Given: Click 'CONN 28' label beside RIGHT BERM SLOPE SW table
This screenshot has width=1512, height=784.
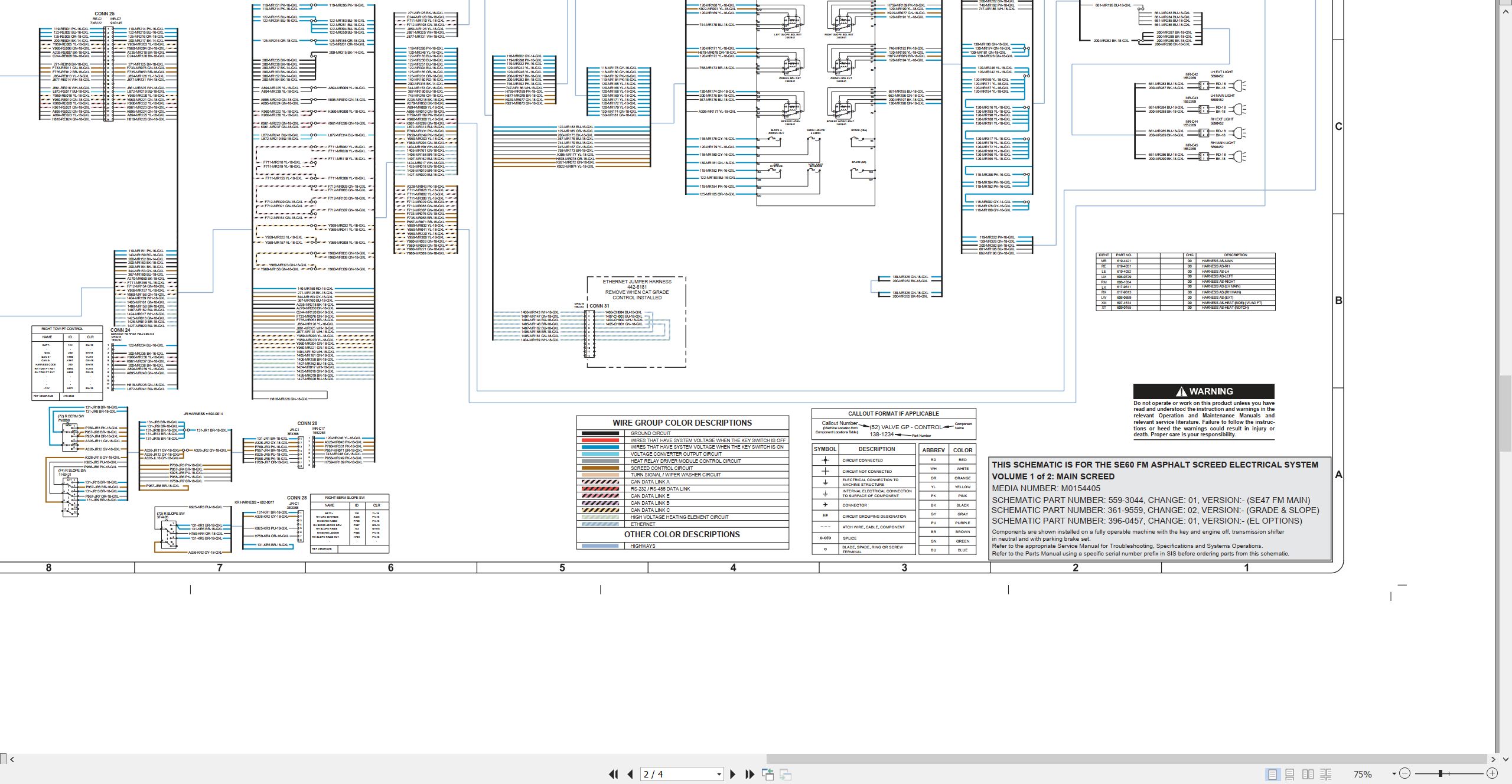Looking at the screenshot, I should pyautogui.click(x=297, y=498).
